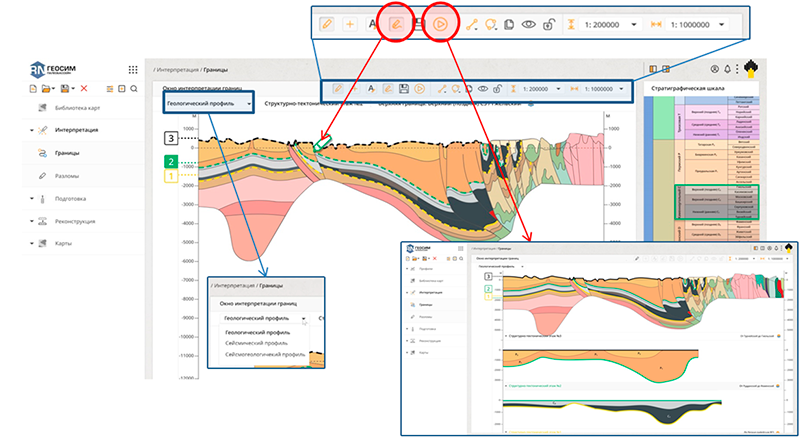Toggle padlock in main window toolbar
Image resolution: width=800 pixels, height=437 pixels.
(x=497, y=89)
